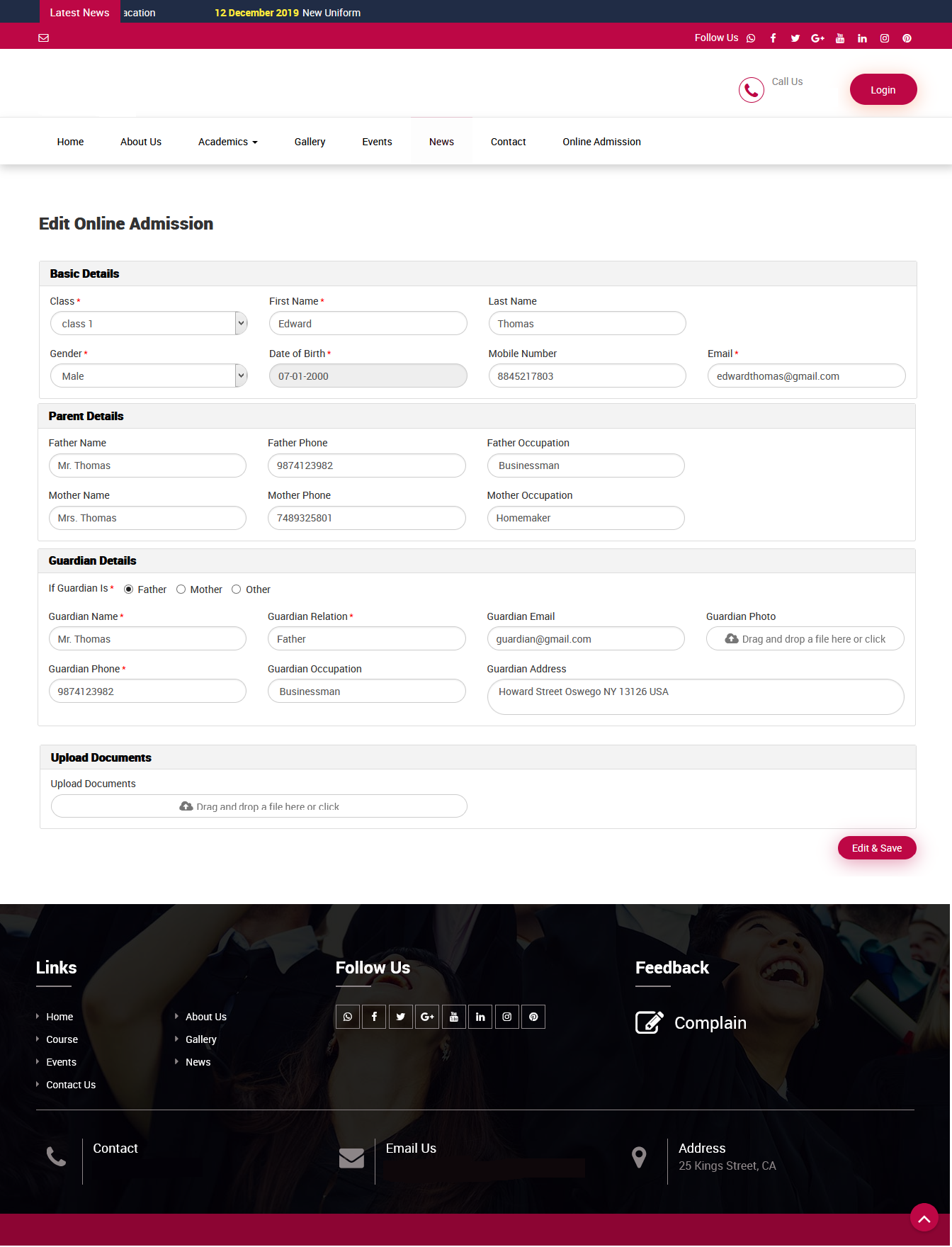
Task: Click the Guardian Email field
Action: [586, 638]
